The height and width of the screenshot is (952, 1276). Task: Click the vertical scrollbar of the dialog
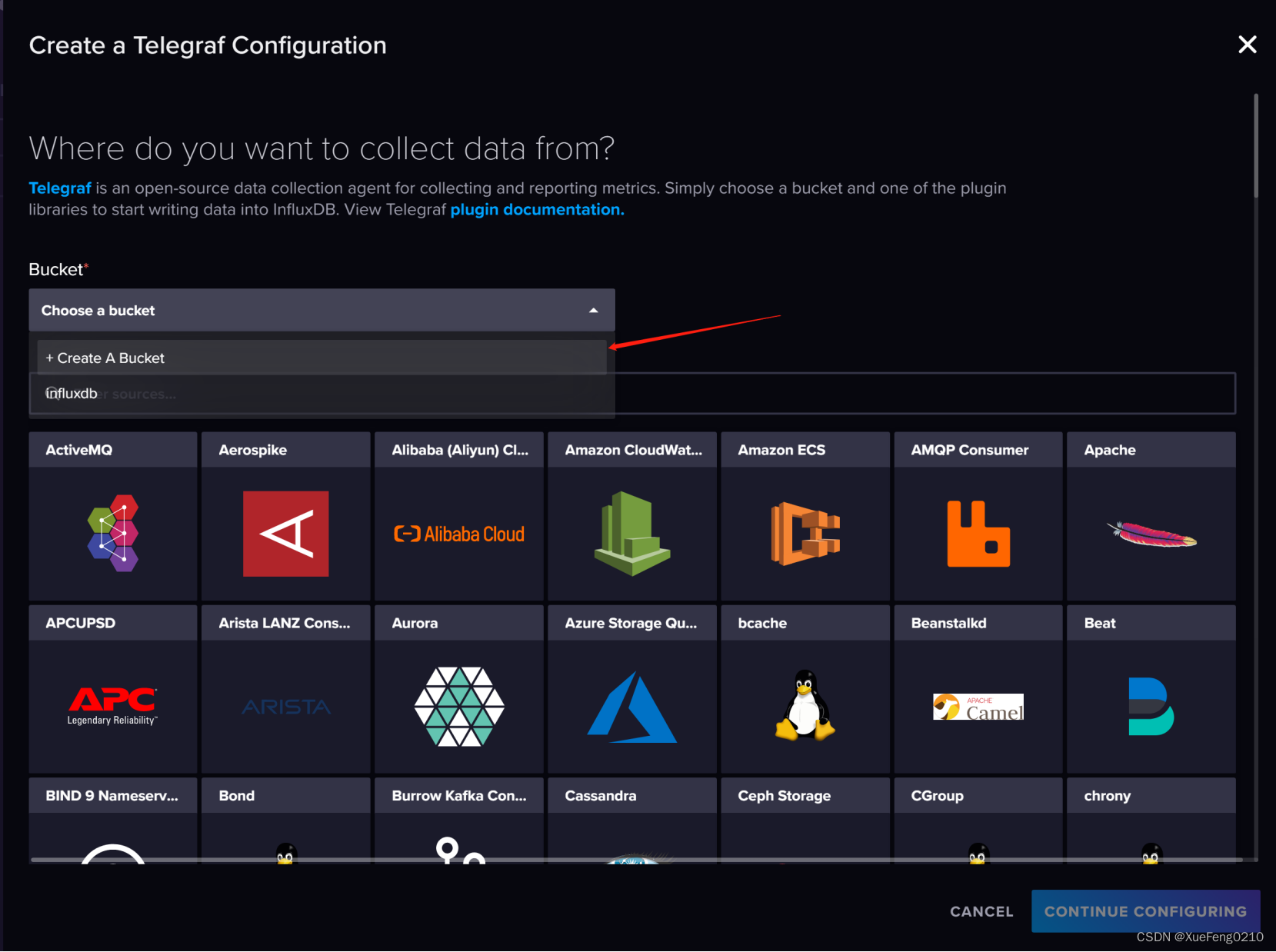coord(1256,146)
